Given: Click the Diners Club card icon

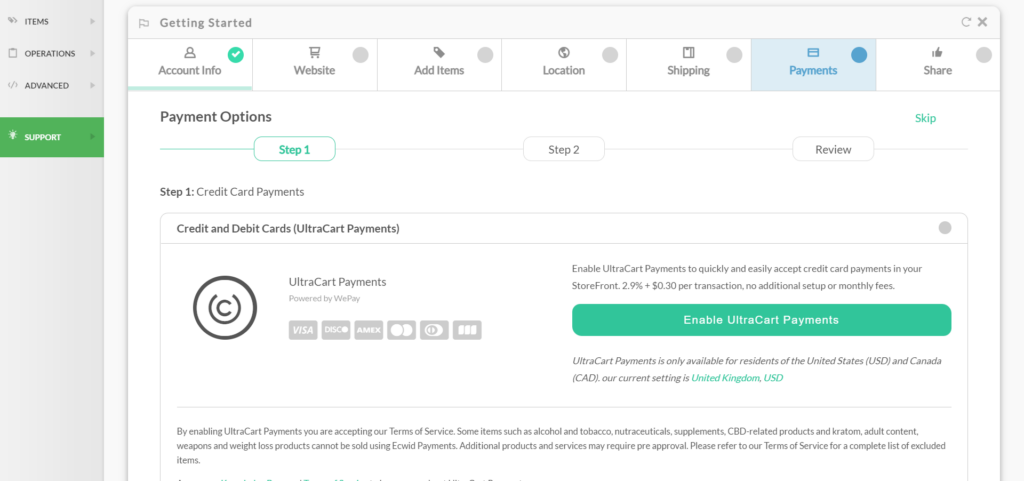Looking at the screenshot, I should coord(434,330).
